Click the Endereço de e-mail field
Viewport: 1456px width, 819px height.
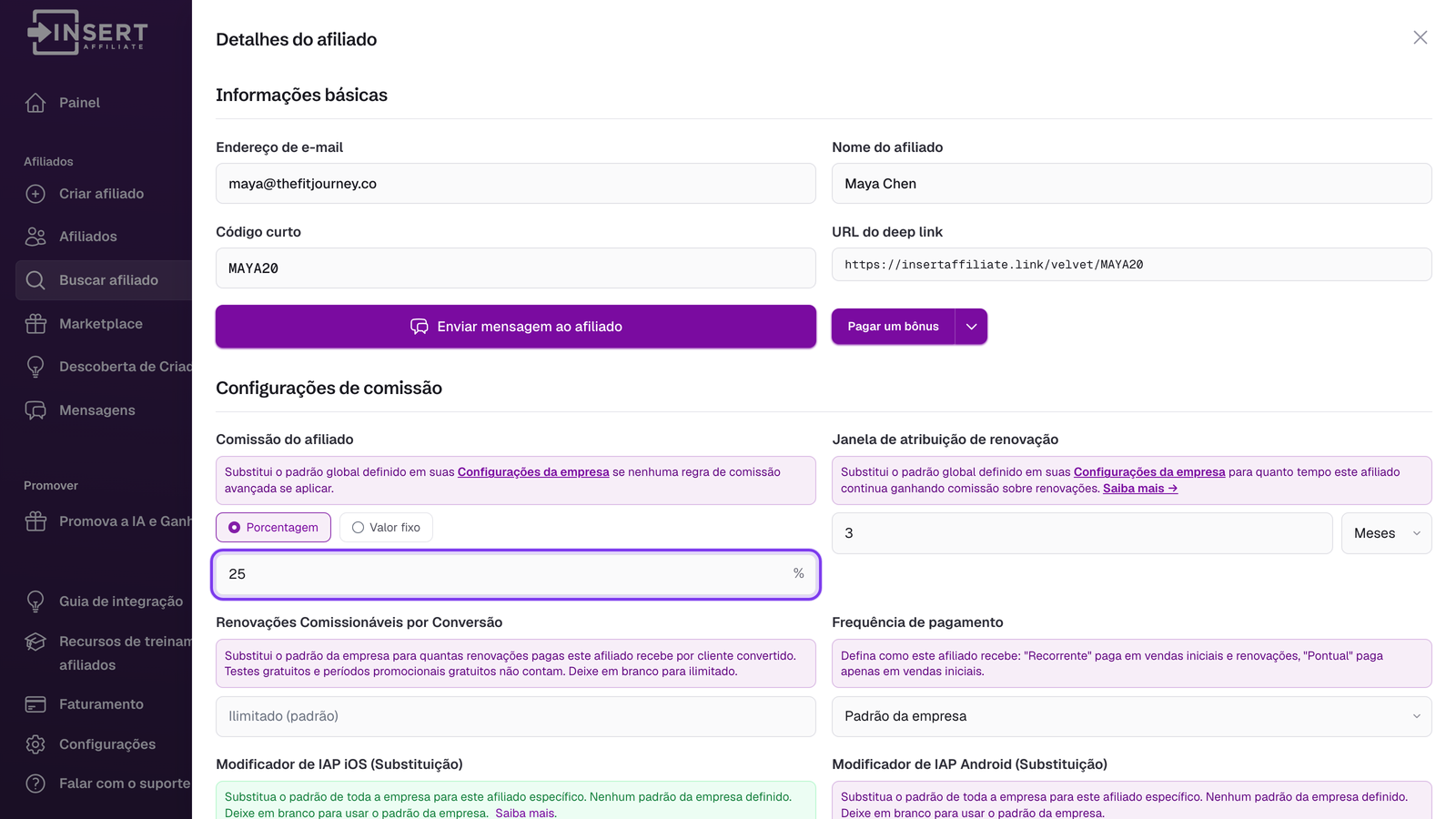point(516,184)
